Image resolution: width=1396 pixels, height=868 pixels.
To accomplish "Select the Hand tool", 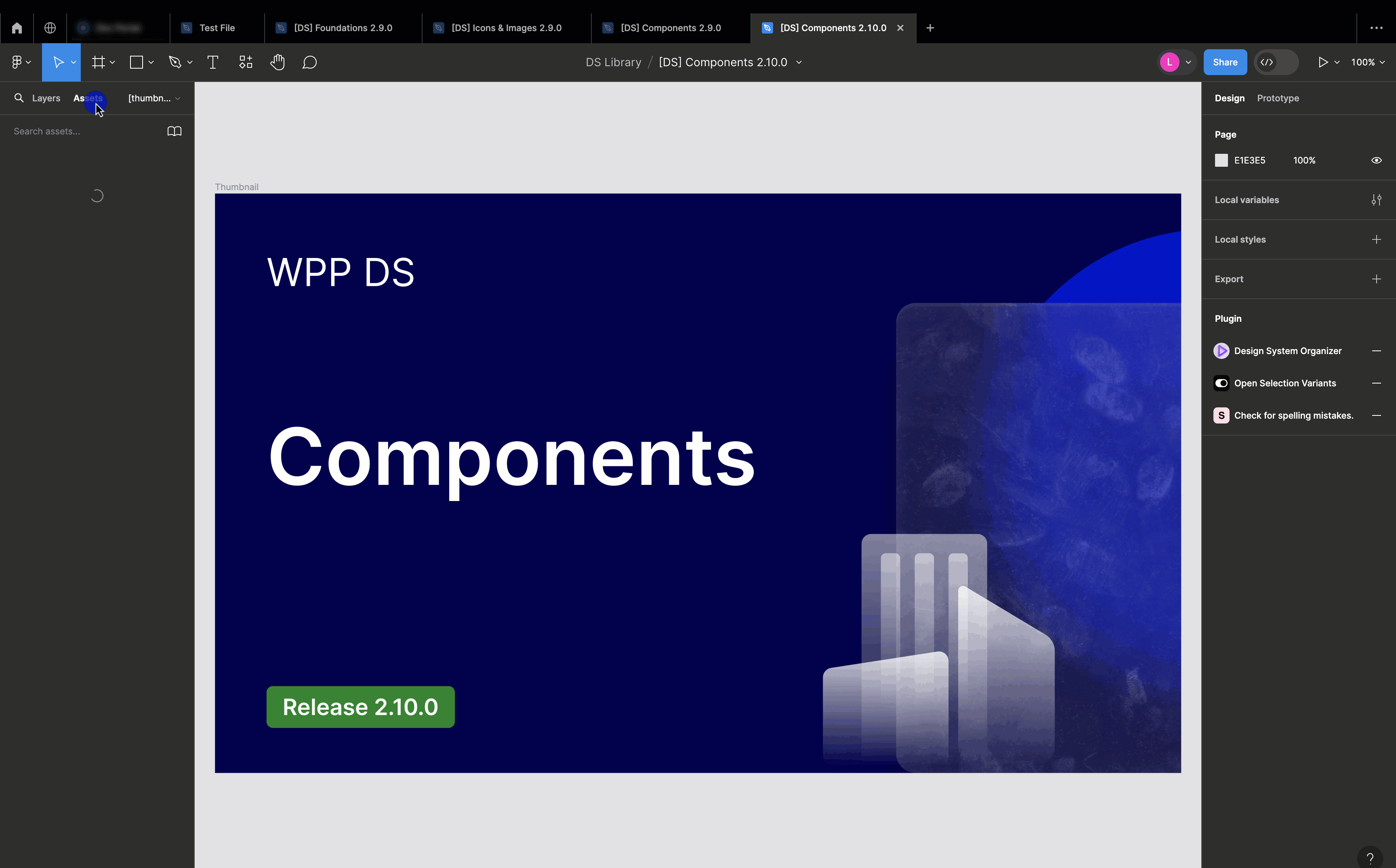I will coord(278,62).
